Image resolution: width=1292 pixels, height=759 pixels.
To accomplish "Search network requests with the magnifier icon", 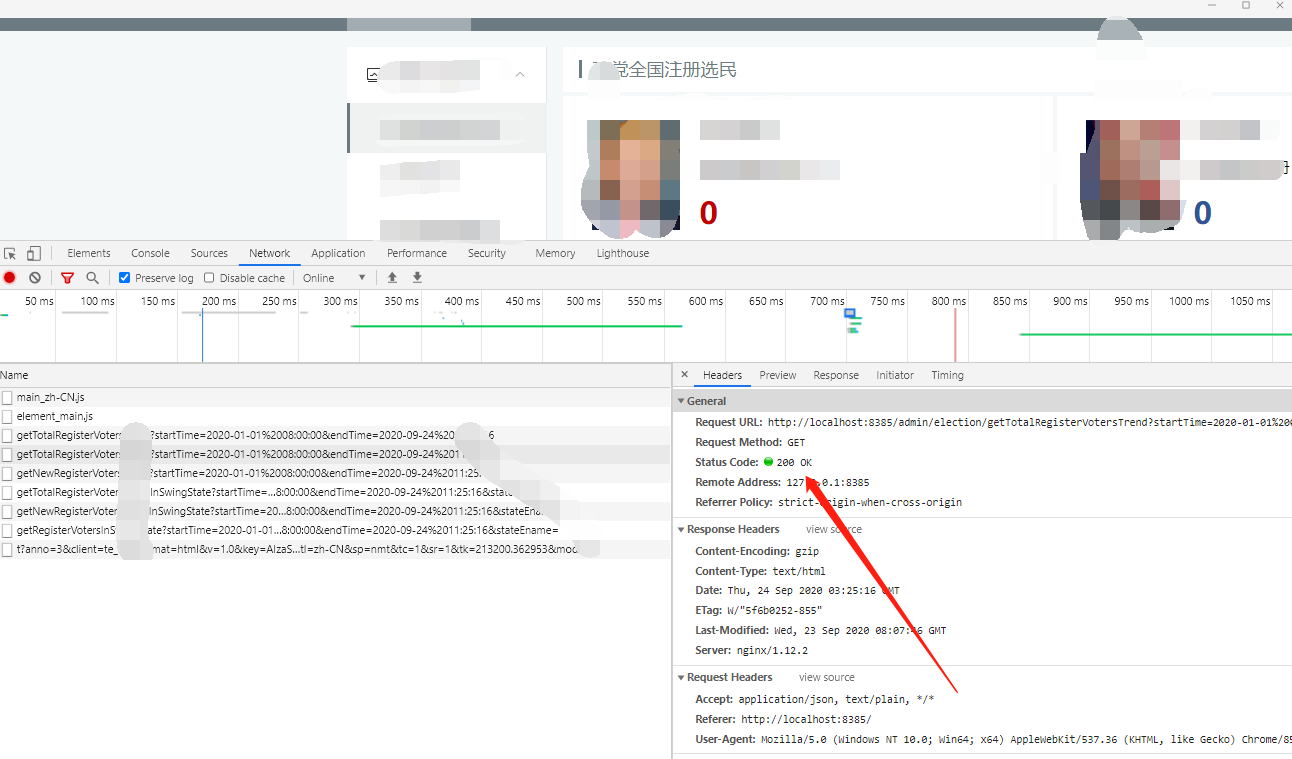I will 91,277.
